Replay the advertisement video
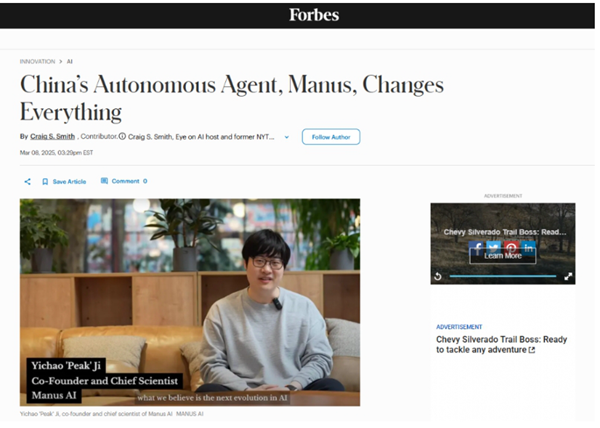Screen dimensions: 600x428 [x=438, y=276]
